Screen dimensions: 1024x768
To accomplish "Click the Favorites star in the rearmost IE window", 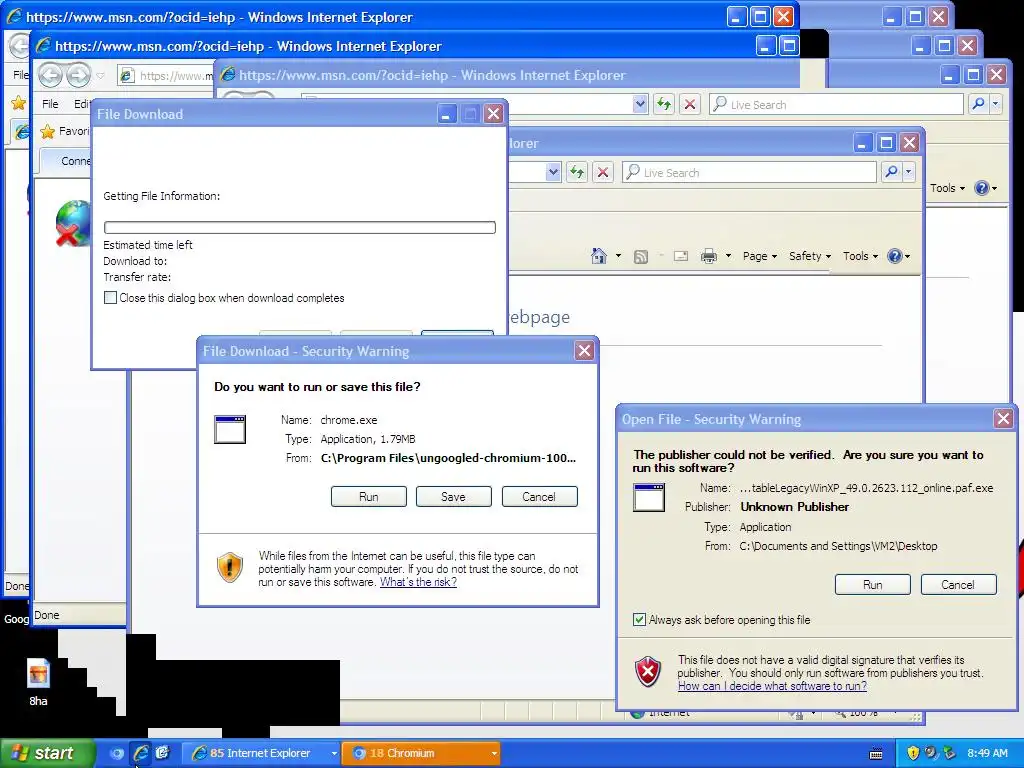I will pos(18,103).
